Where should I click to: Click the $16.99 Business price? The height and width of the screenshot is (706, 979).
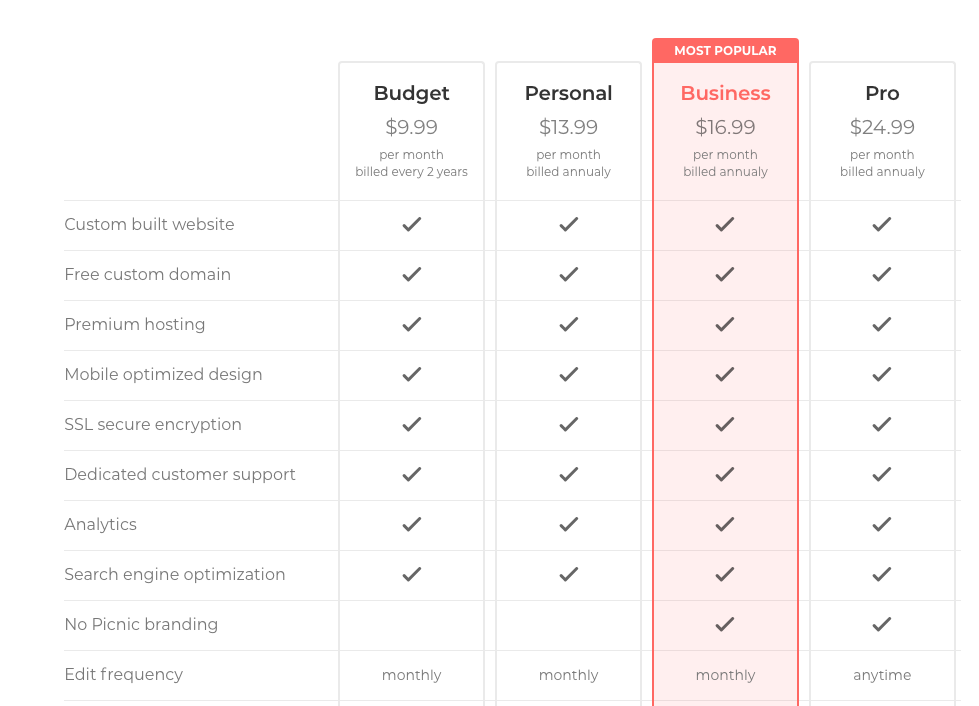[x=725, y=127]
